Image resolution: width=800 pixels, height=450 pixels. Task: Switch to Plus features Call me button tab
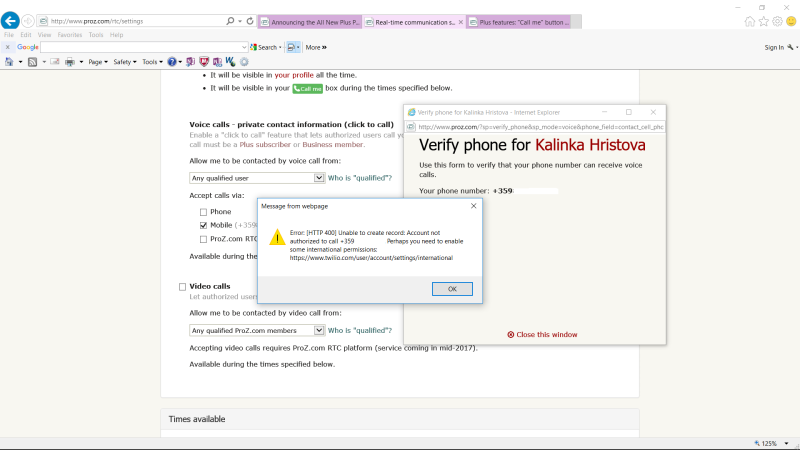click(518, 22)
